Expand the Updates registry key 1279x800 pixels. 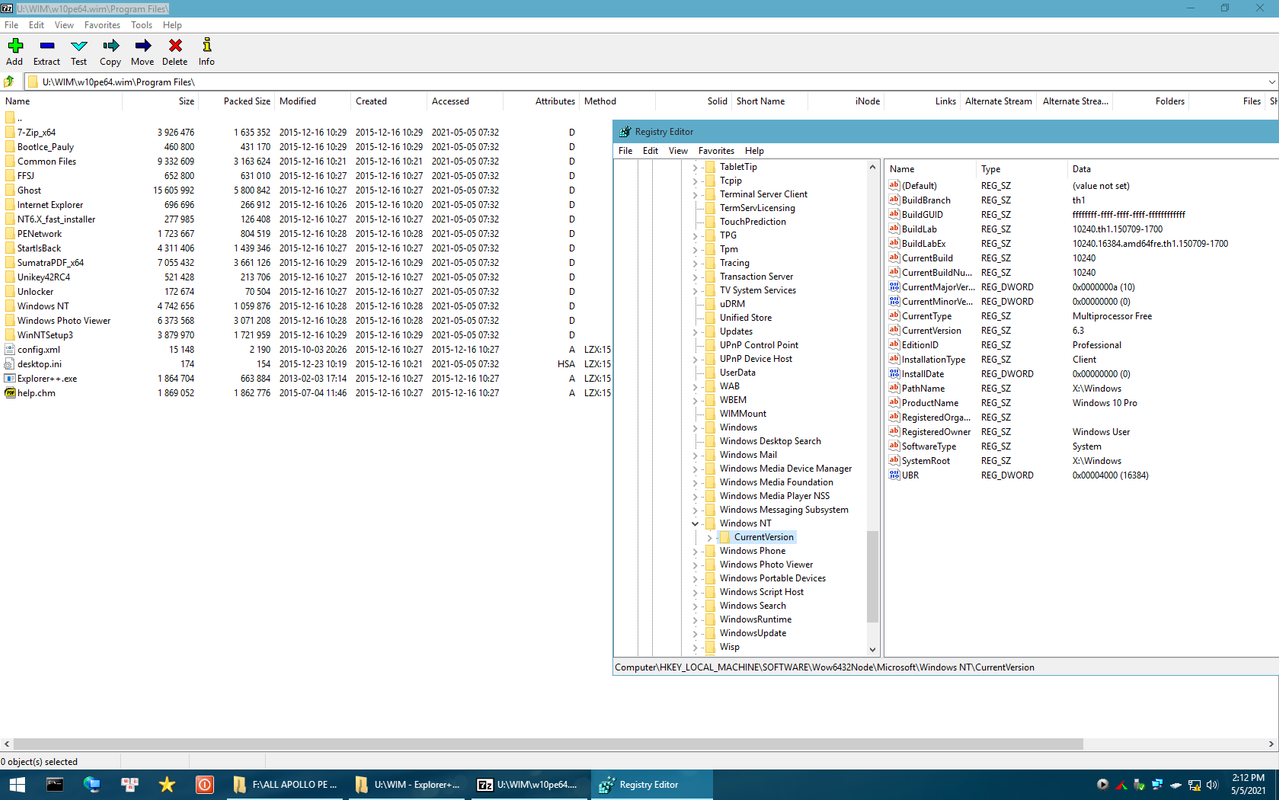(x=695, y=331)
